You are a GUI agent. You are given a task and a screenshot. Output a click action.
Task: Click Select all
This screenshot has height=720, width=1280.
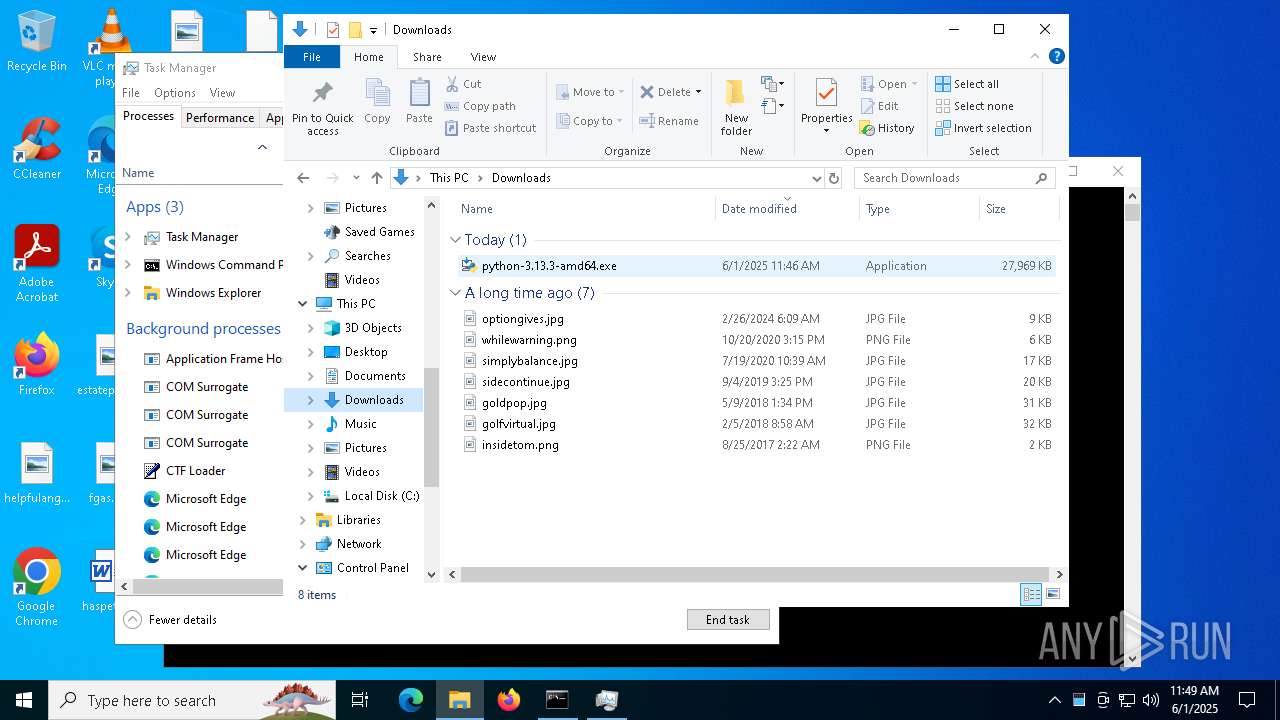(x=967, y=84)
